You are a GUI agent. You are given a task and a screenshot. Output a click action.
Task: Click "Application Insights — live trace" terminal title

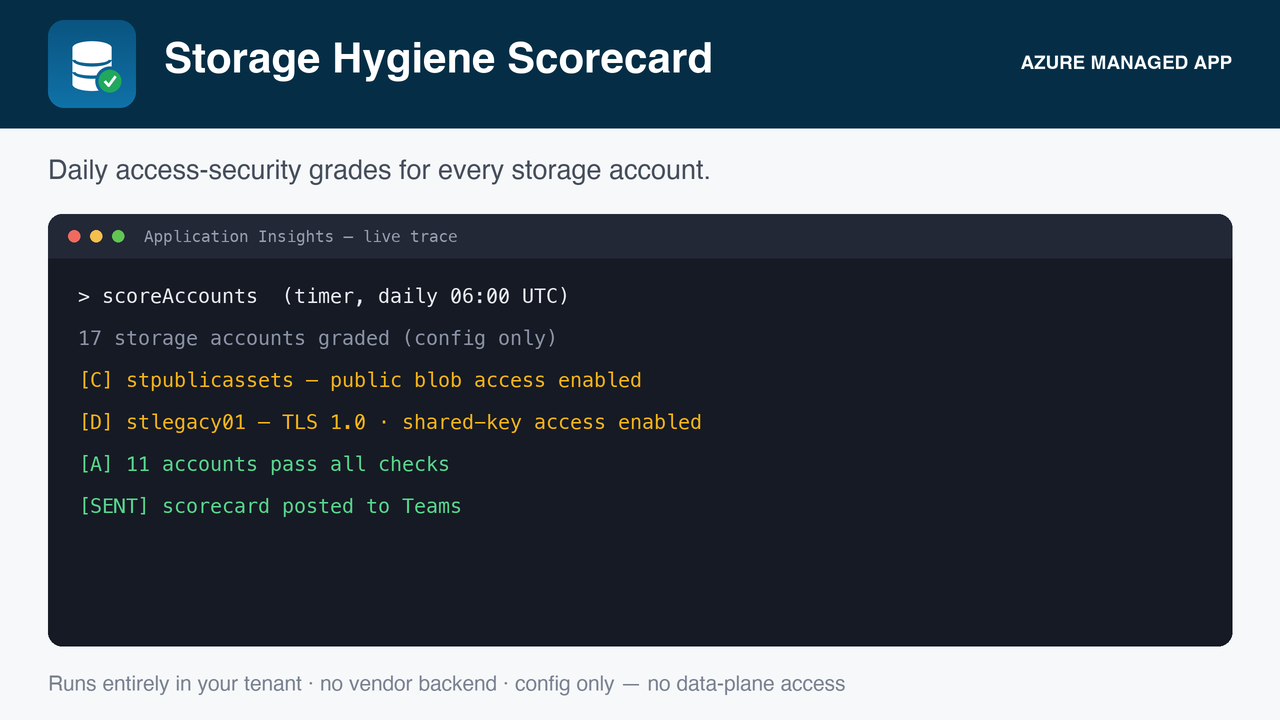(x=300, y=237)
